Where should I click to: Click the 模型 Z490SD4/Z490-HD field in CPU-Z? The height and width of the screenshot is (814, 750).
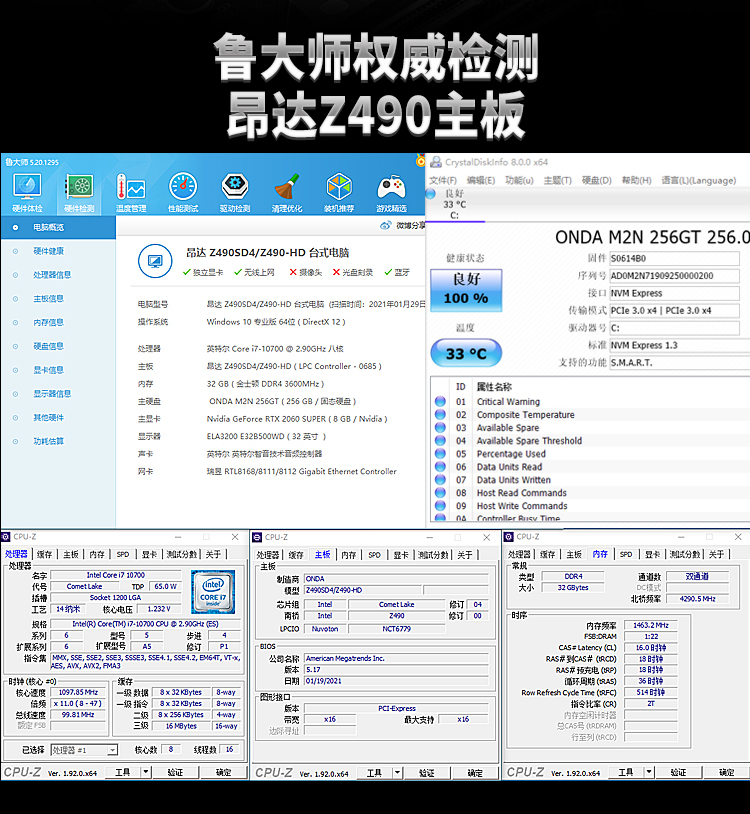click(x=363, y=590)
